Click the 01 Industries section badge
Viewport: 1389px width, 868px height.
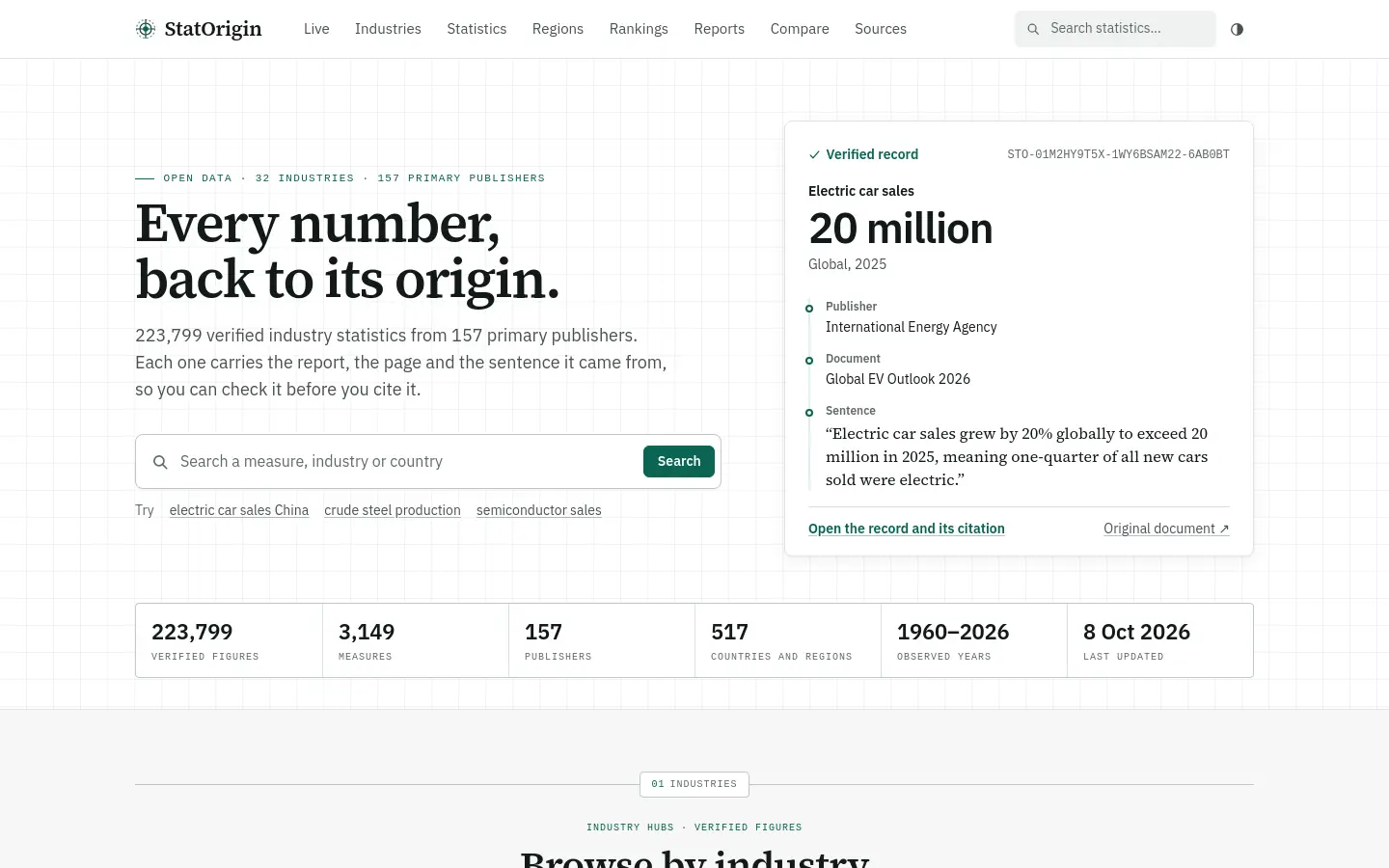(x=694, y=784)
